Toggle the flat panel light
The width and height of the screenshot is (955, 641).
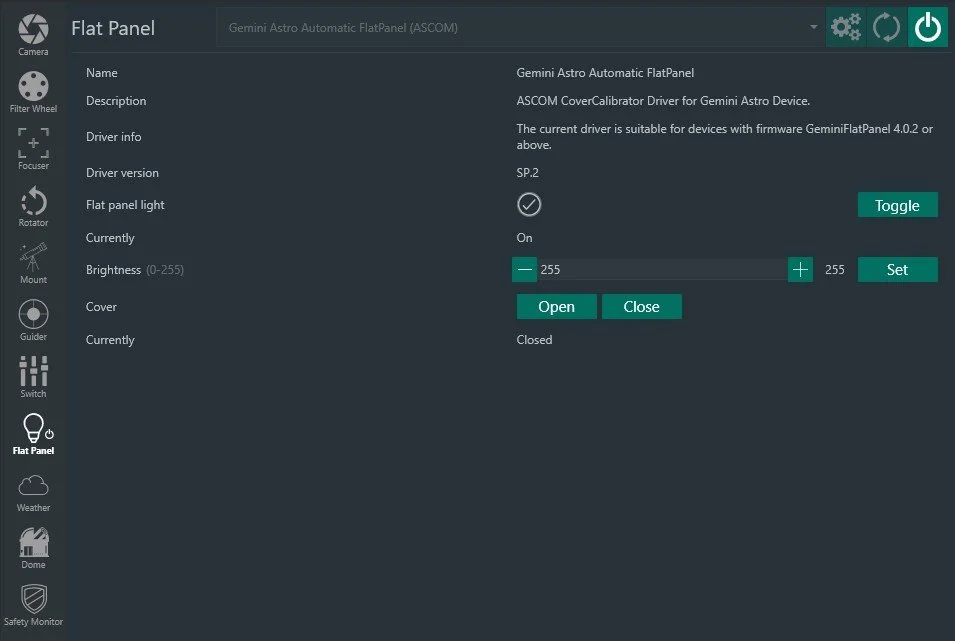click(x=897, y=205)
